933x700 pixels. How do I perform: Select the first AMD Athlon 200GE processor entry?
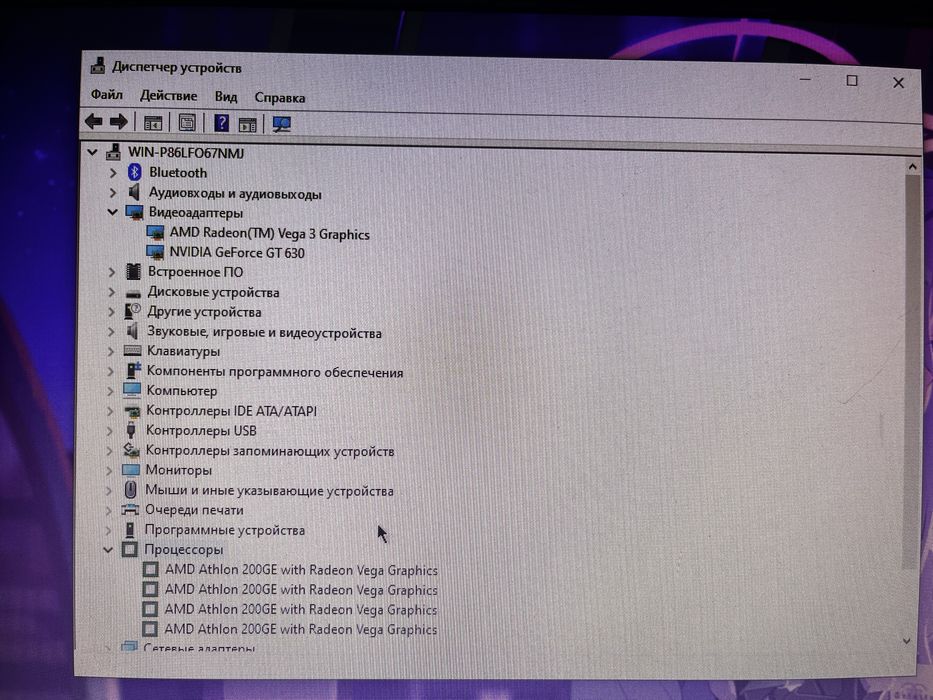tap(301, 570)
